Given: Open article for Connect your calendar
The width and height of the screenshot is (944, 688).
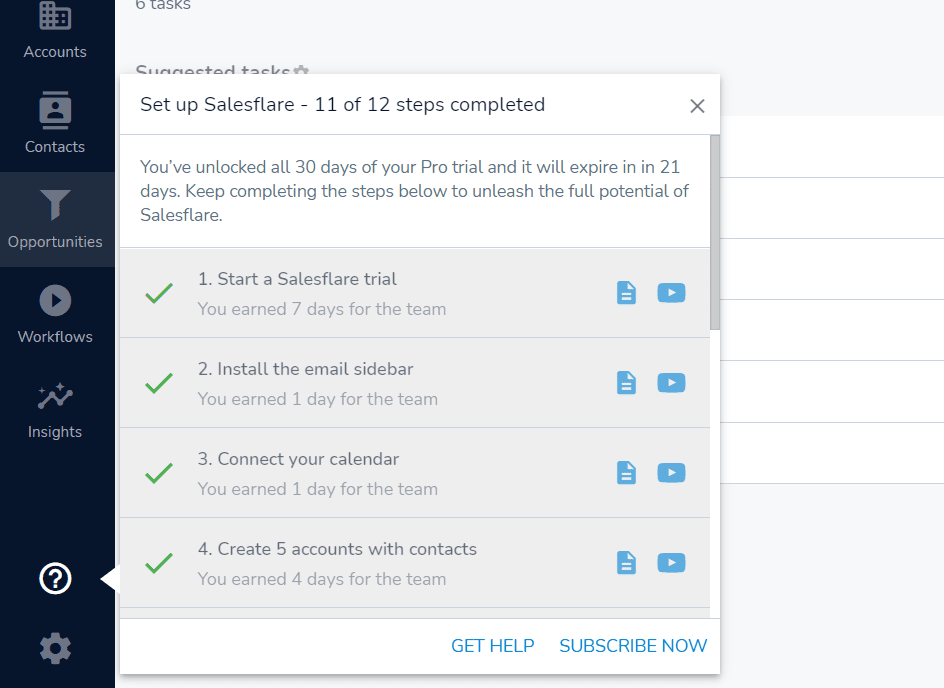Looking at the screenshot, I should point(626,473).
